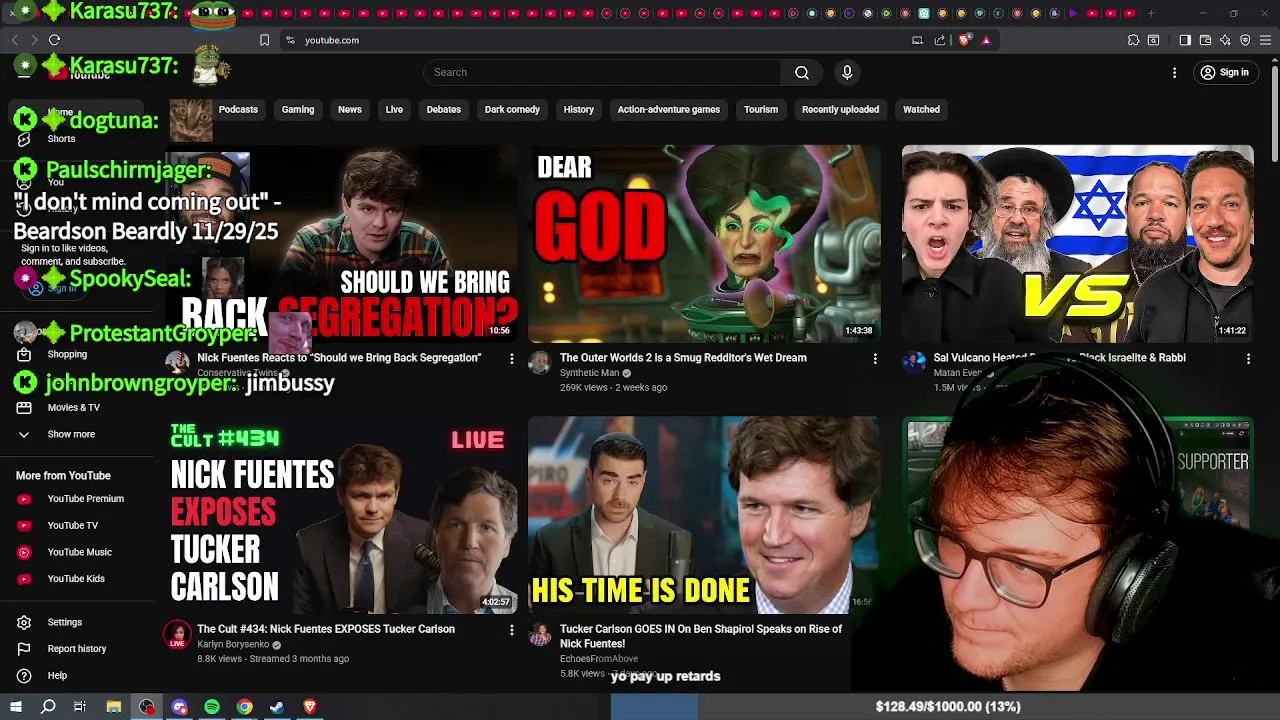Viewport: 1280px width, 720px height.
Task: Open Tucker Carlson GOES IN video title
Action: (x=701, y=636)
